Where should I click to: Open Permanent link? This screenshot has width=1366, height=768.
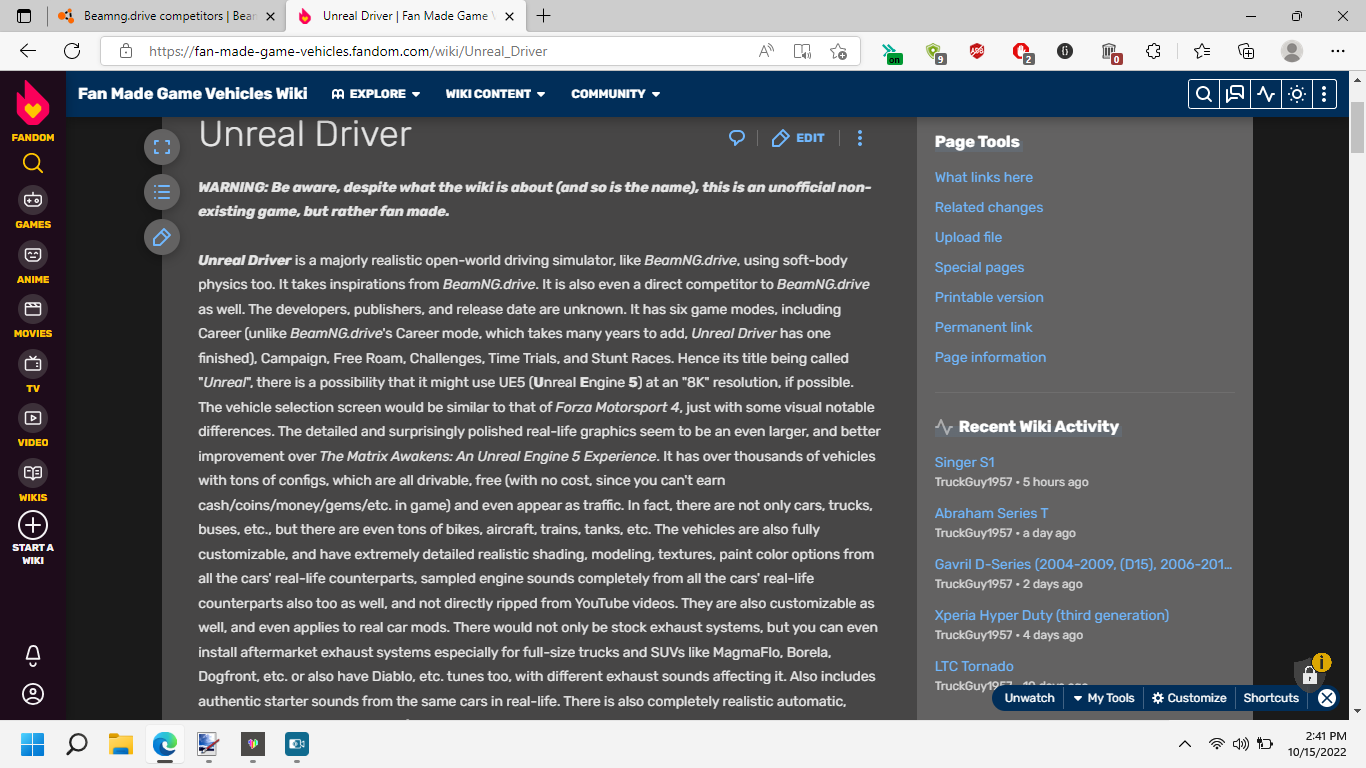[x=984, y=327]
